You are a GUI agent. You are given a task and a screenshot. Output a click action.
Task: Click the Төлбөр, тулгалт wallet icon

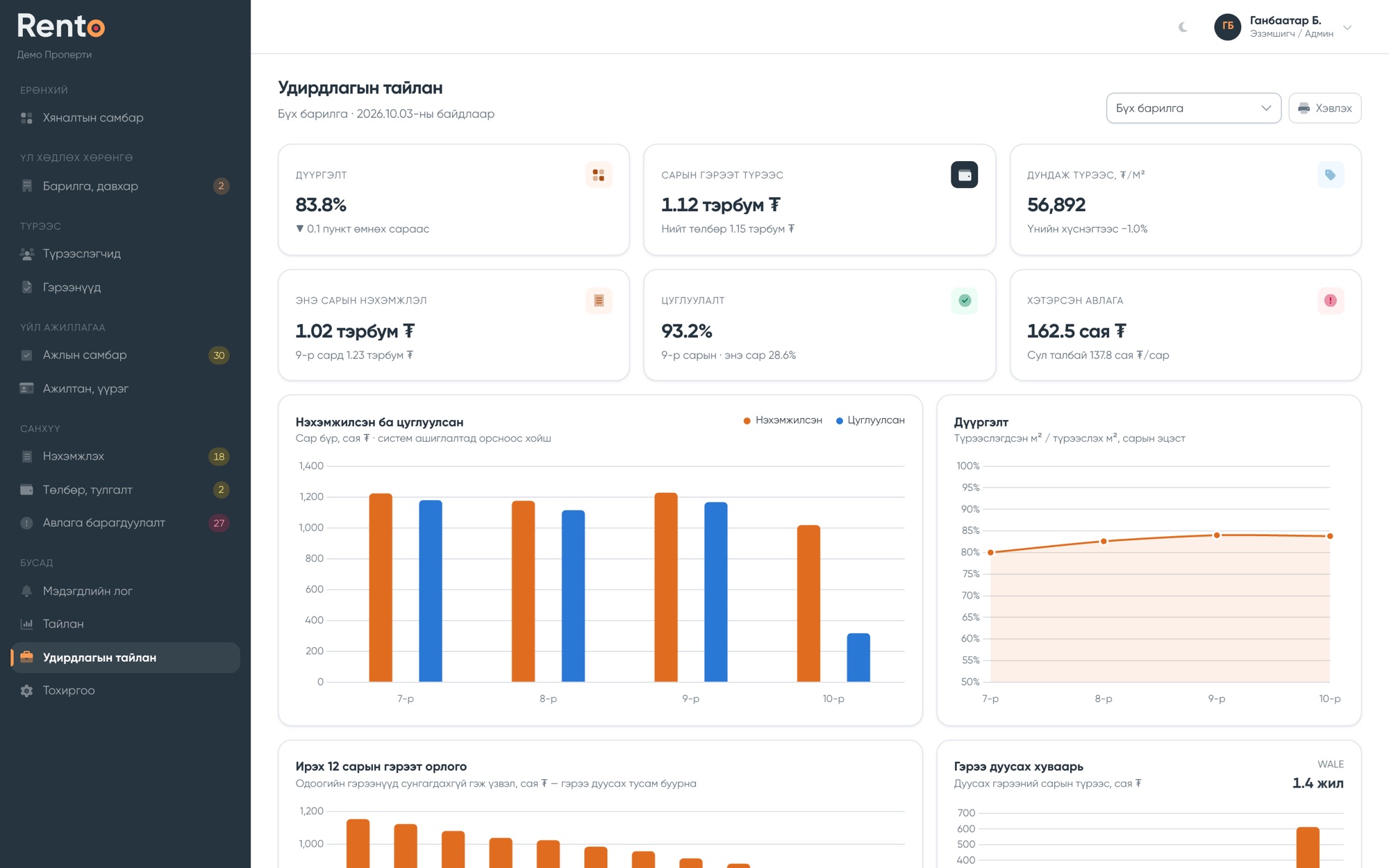[26, 490]
